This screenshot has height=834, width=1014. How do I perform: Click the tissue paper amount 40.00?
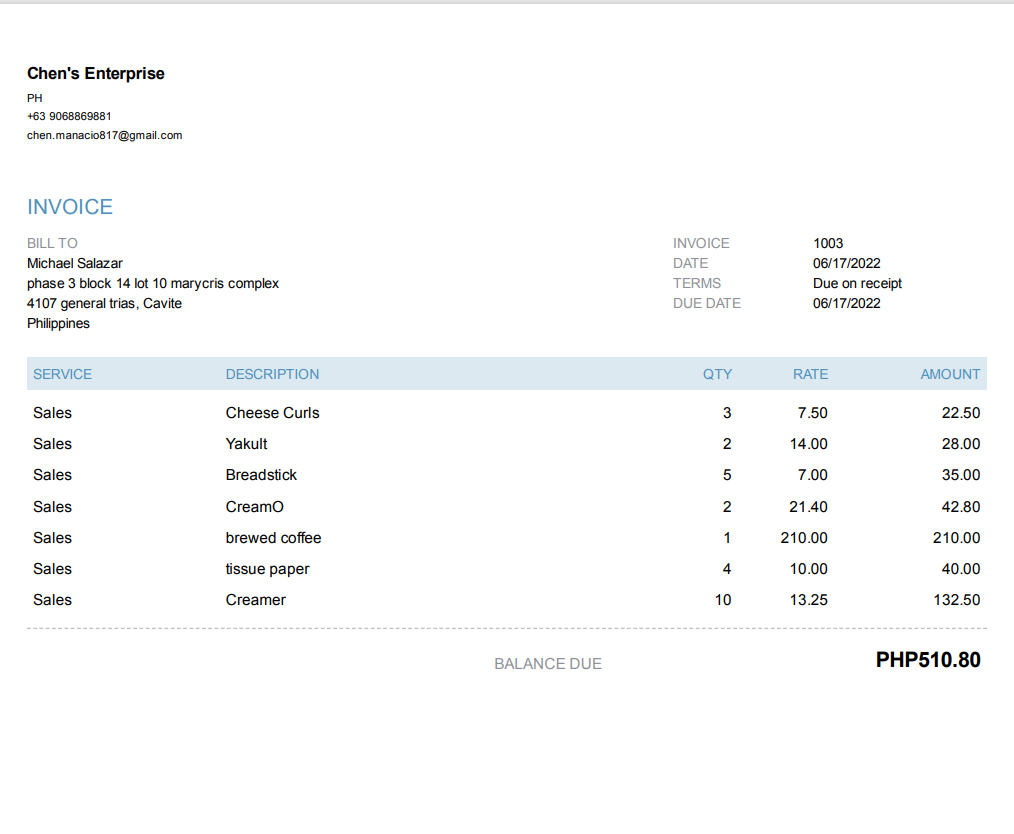pyautogui.click(x=961, y=569)
